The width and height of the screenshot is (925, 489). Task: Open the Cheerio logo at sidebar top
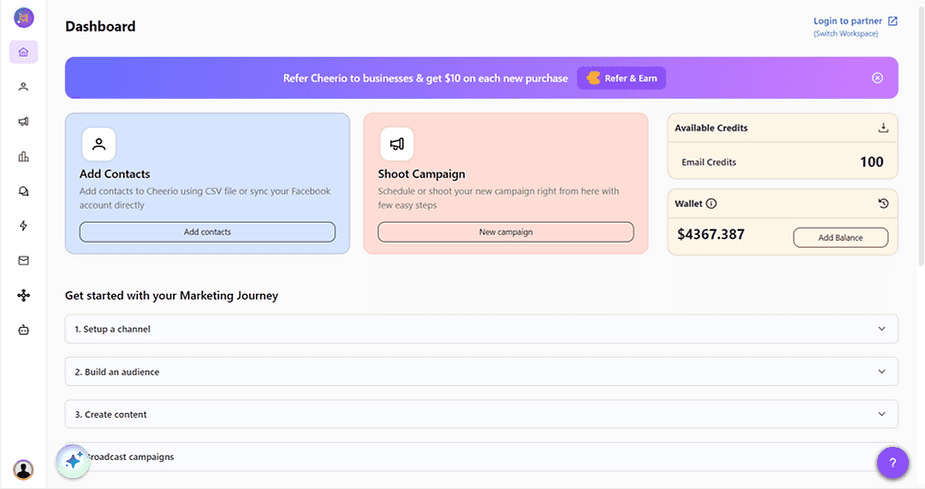pyautogui.click(x=24, y=18)
